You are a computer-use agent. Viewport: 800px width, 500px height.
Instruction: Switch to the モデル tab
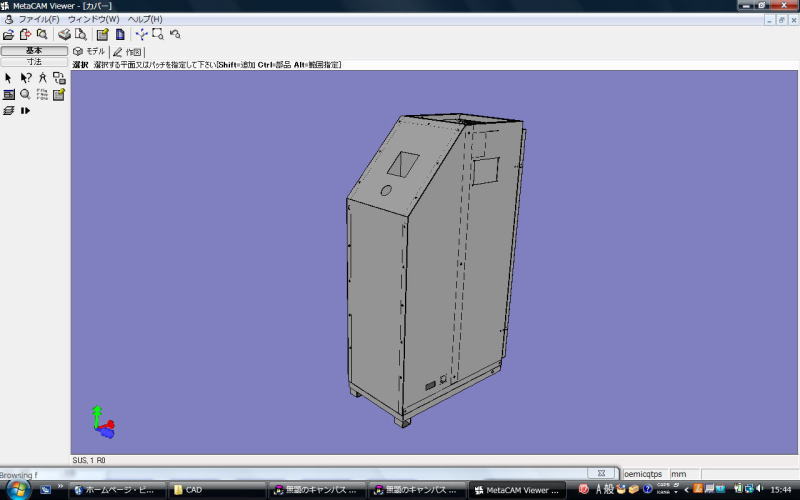(x=89, y=52)
